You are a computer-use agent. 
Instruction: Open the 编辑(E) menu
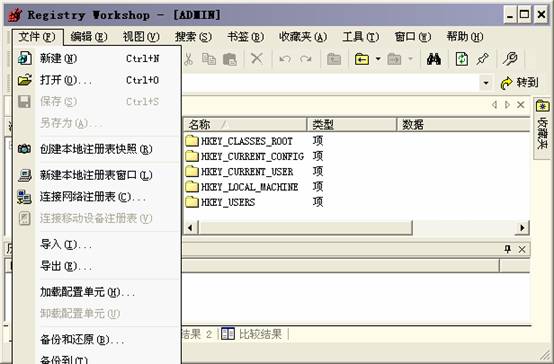[89, 37]
